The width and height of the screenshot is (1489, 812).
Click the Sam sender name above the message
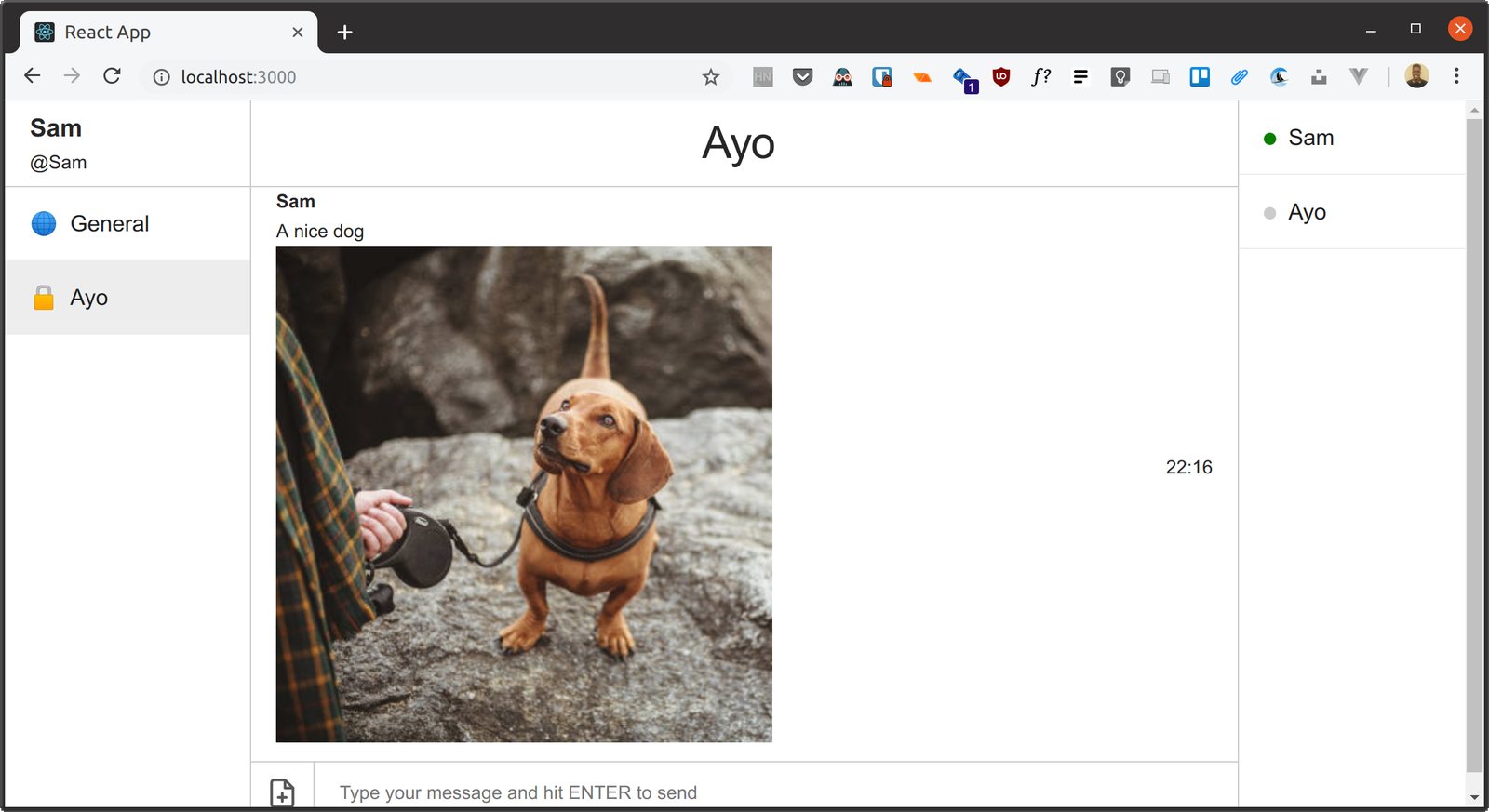coord(296,202)
